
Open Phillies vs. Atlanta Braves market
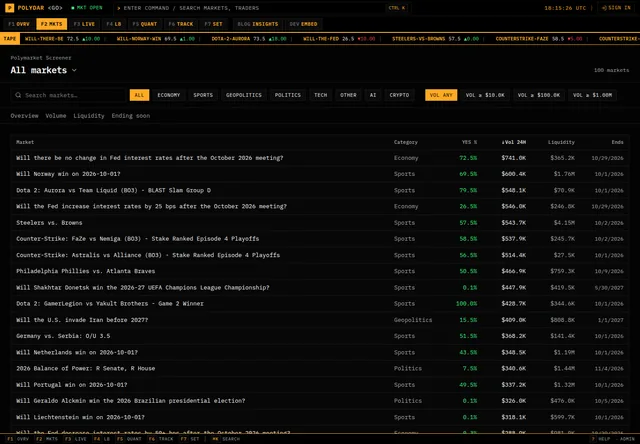click(320, 271)
